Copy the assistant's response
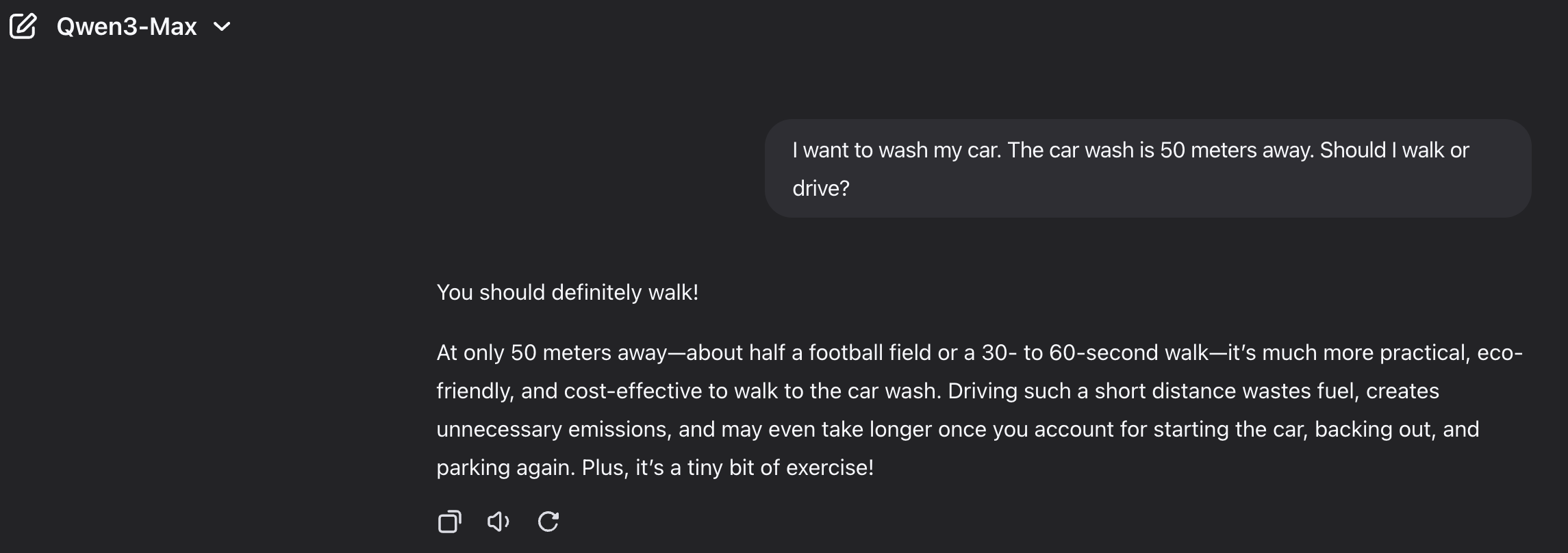The width and height of the screenshot is (1568, 553). click(x=449, y=522)
